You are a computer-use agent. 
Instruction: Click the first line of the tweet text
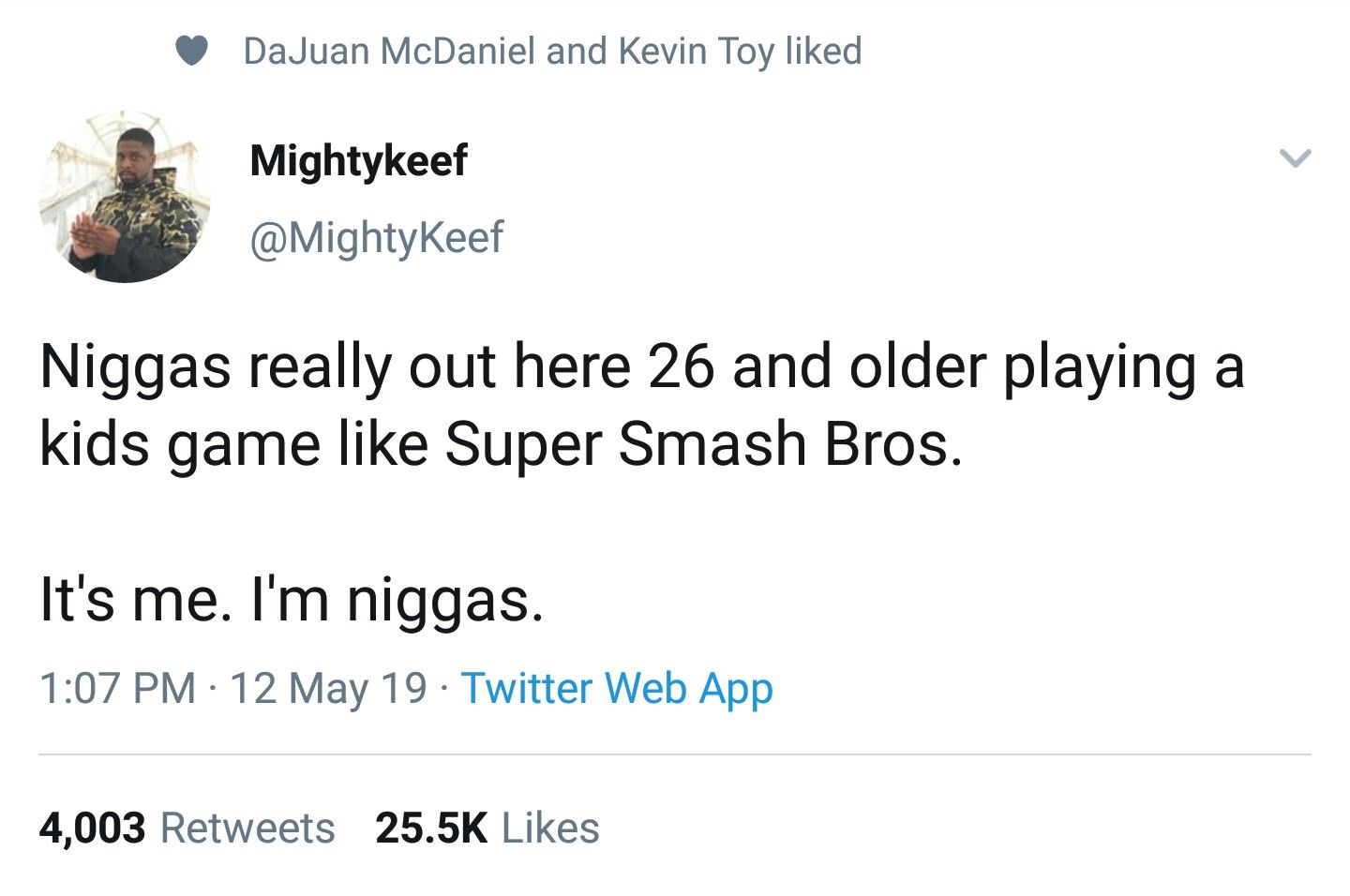point(641,366)
